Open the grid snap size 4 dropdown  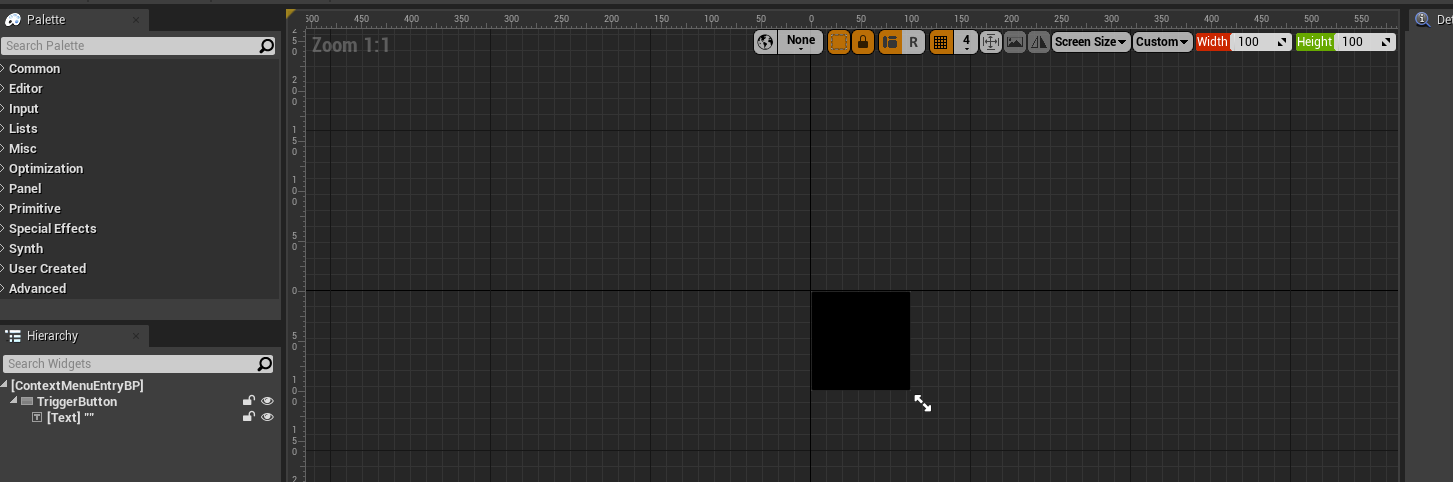click(x=966, y=42)
